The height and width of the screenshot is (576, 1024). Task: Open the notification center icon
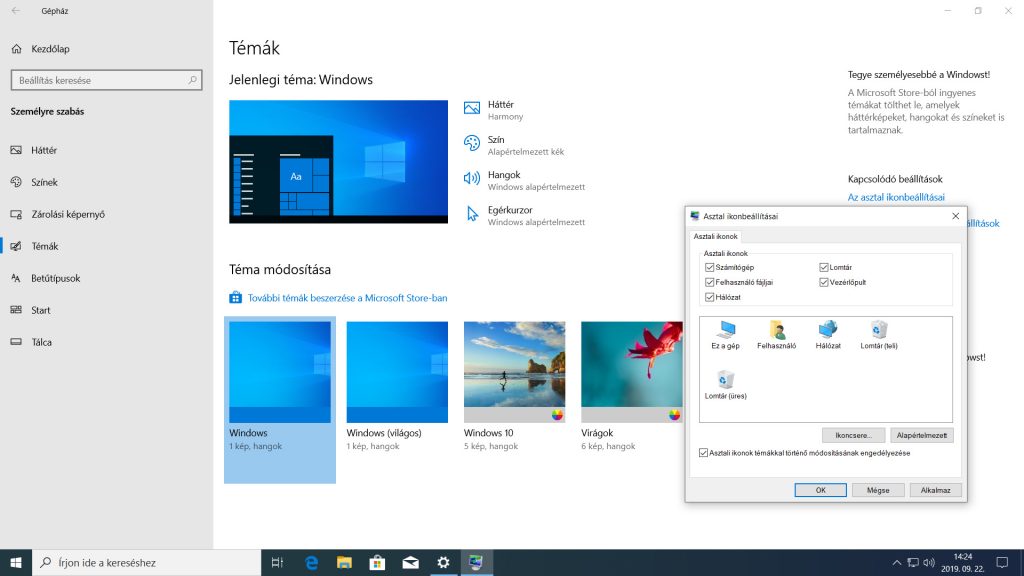click(x=1002, y=562)
